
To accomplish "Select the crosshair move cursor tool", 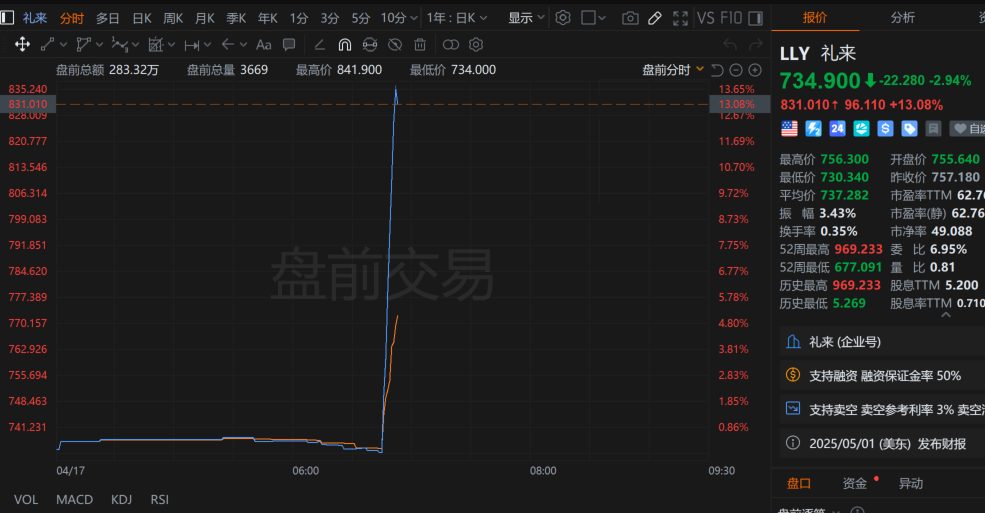I will click(x=22, y=44).
